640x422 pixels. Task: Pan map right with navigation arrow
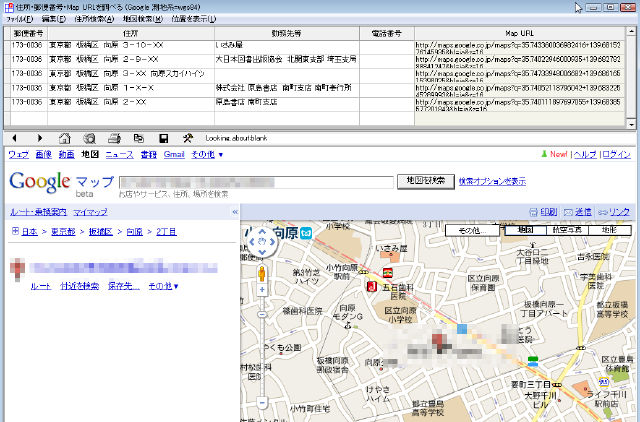click(x=272, y=242)
